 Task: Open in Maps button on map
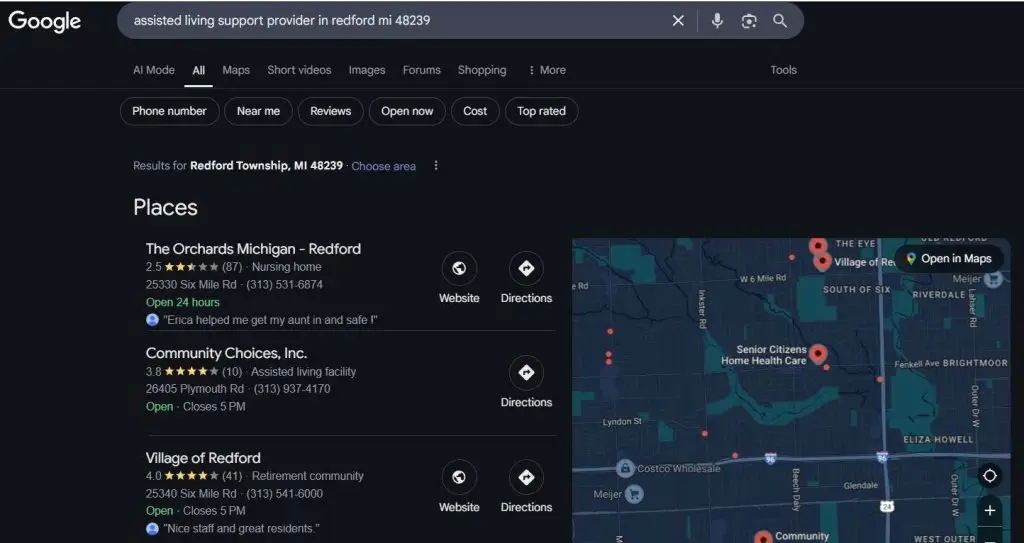(x=949, y=259)
